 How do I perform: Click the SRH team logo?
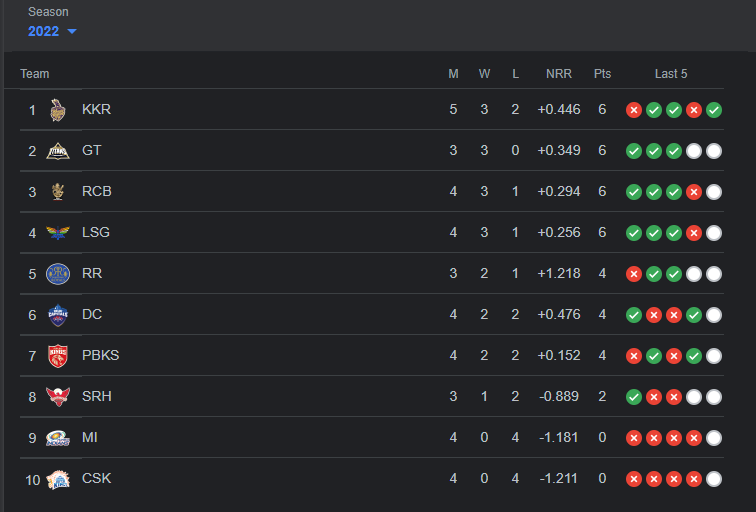click(58, 397)
